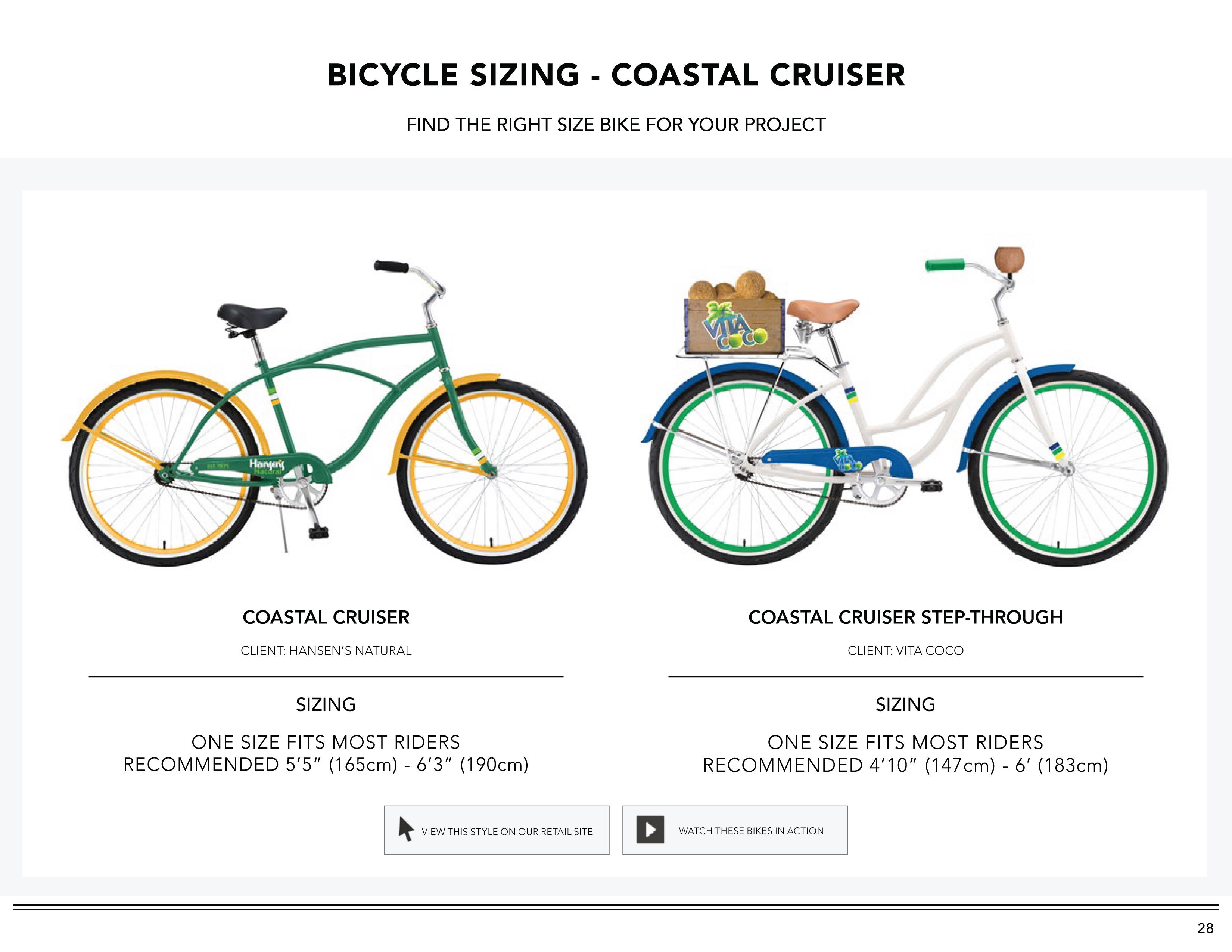
Task: Click the Vita Coco logo on blue chain guard
Action: point(847,460)
